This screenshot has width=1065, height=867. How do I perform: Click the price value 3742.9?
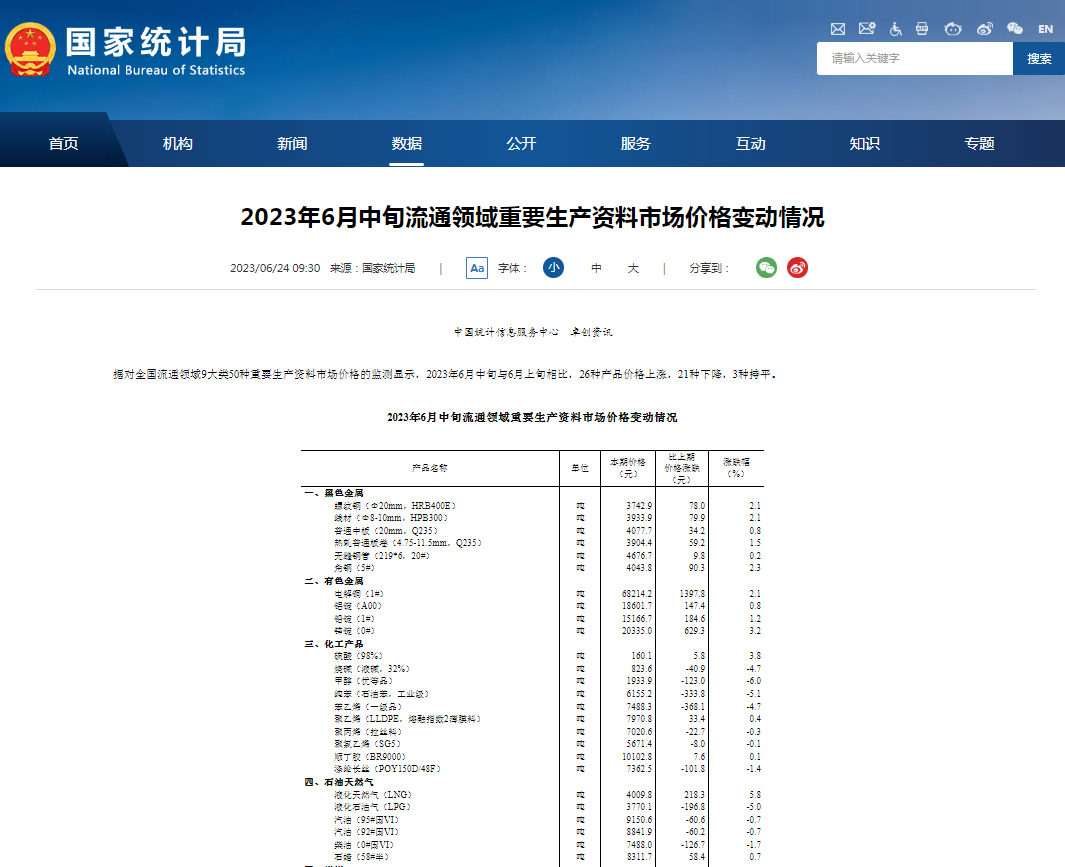638,506
